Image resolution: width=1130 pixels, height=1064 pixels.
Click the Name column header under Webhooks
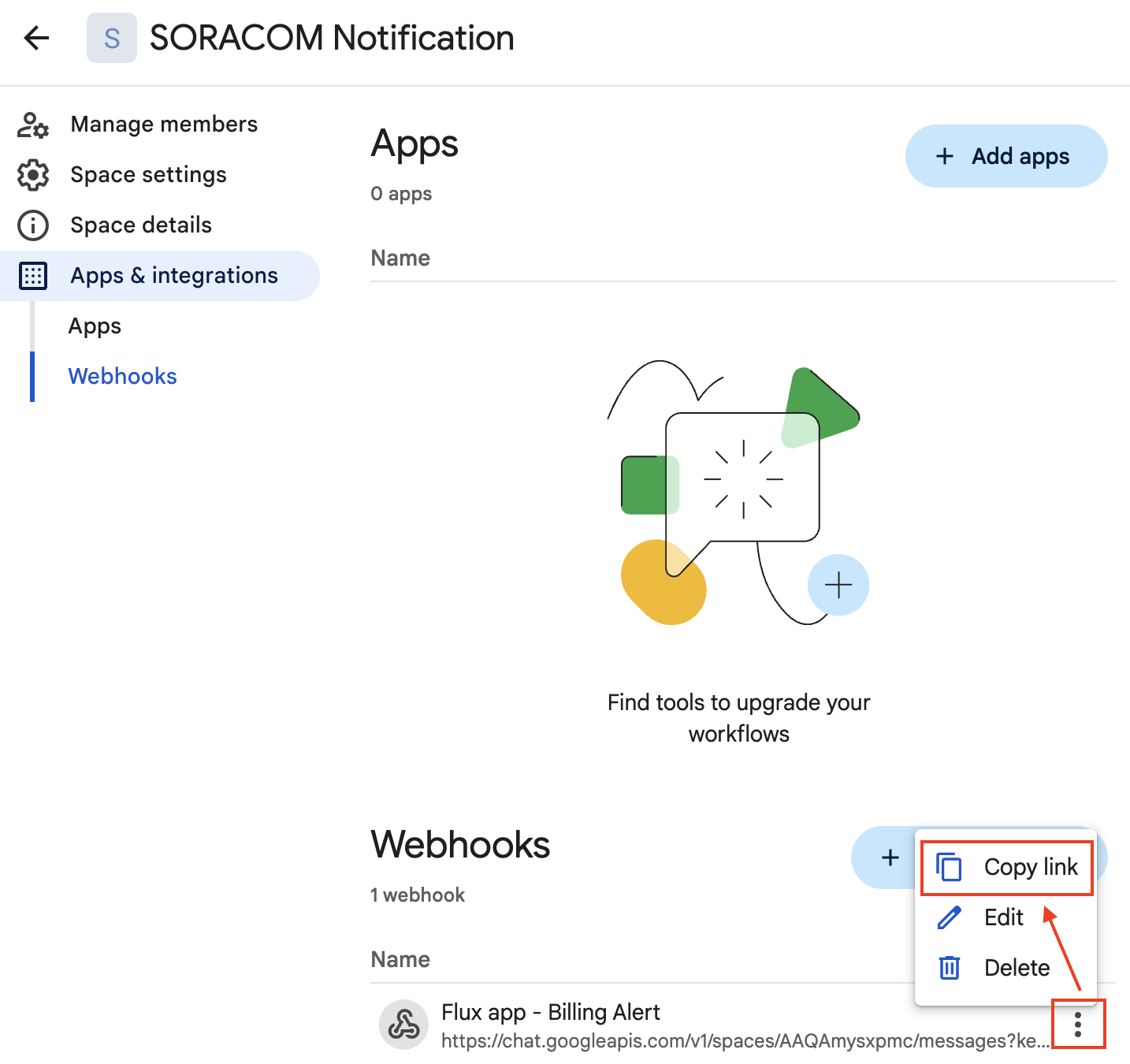[400, 960]
